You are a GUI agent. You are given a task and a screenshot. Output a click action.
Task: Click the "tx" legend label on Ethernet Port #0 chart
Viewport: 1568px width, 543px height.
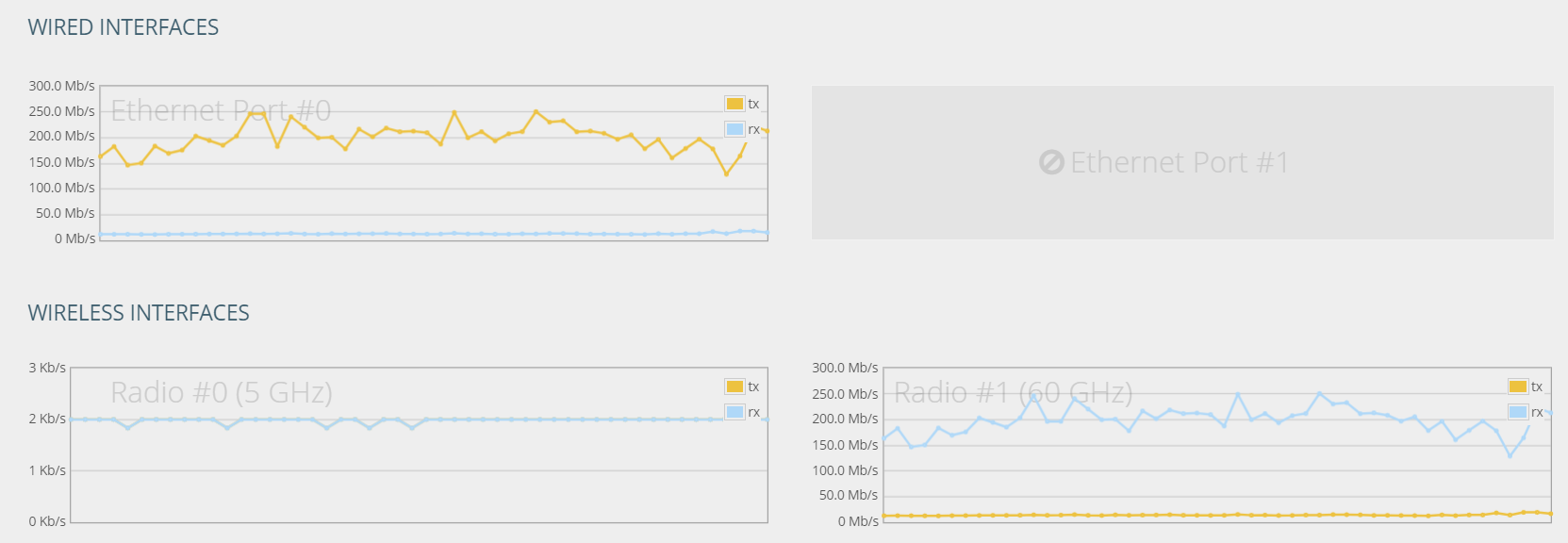click(x=753, y=105)
